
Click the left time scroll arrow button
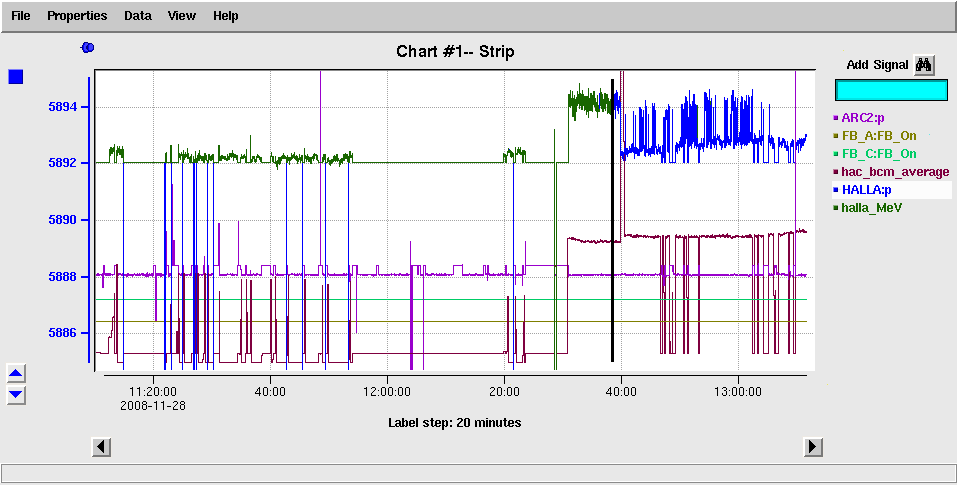(101, 447)
